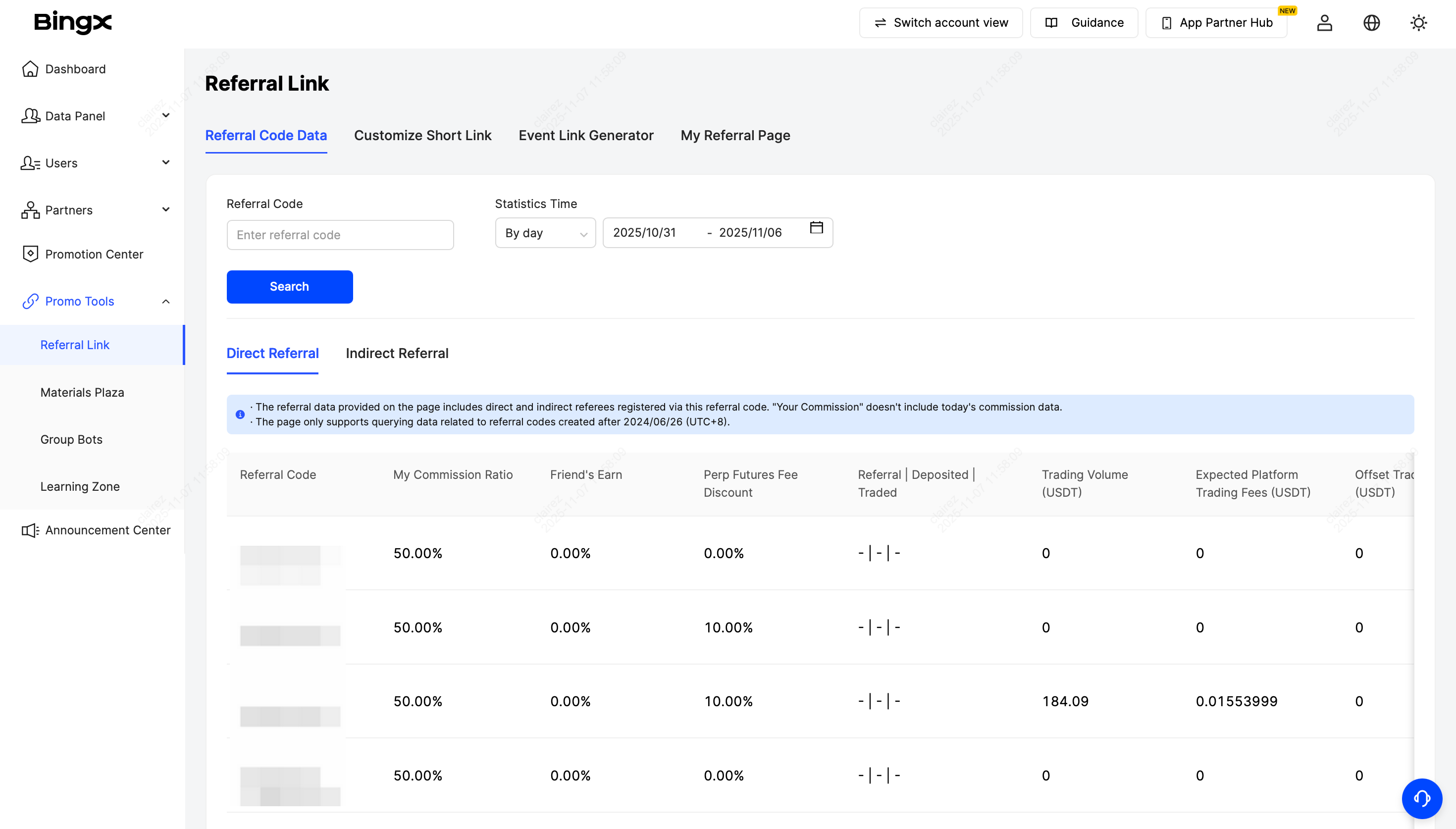Open the By day dropdown
1456x829 pixels.
point(545,233)
